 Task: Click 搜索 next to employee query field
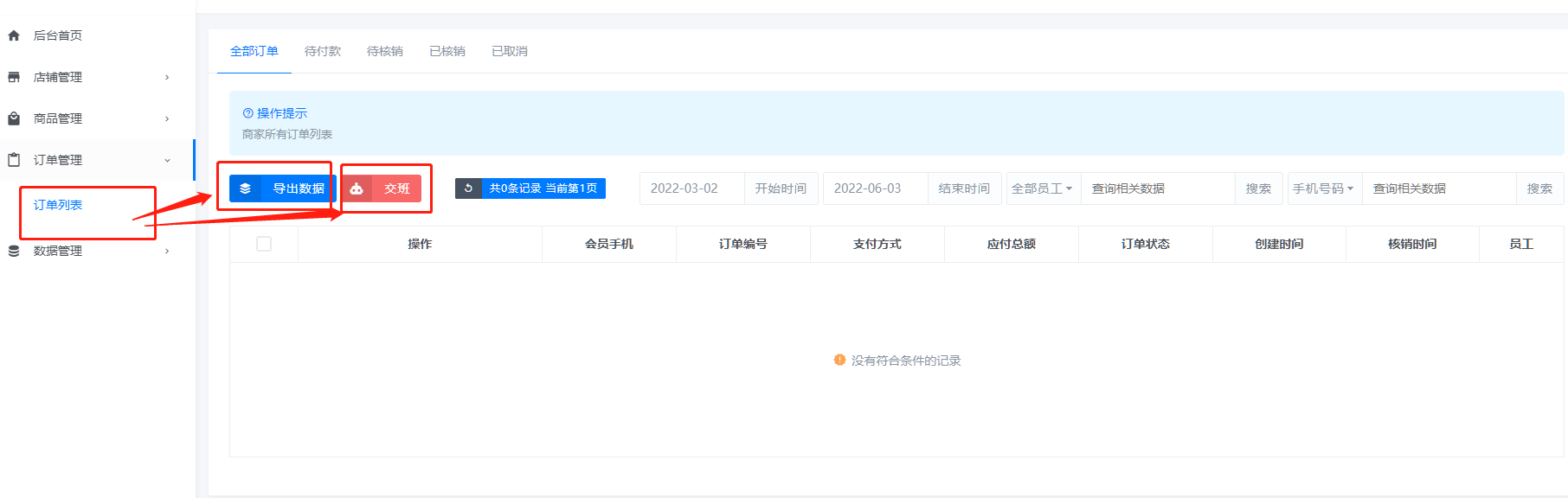pyautogui.click(x=1258, y=188)
